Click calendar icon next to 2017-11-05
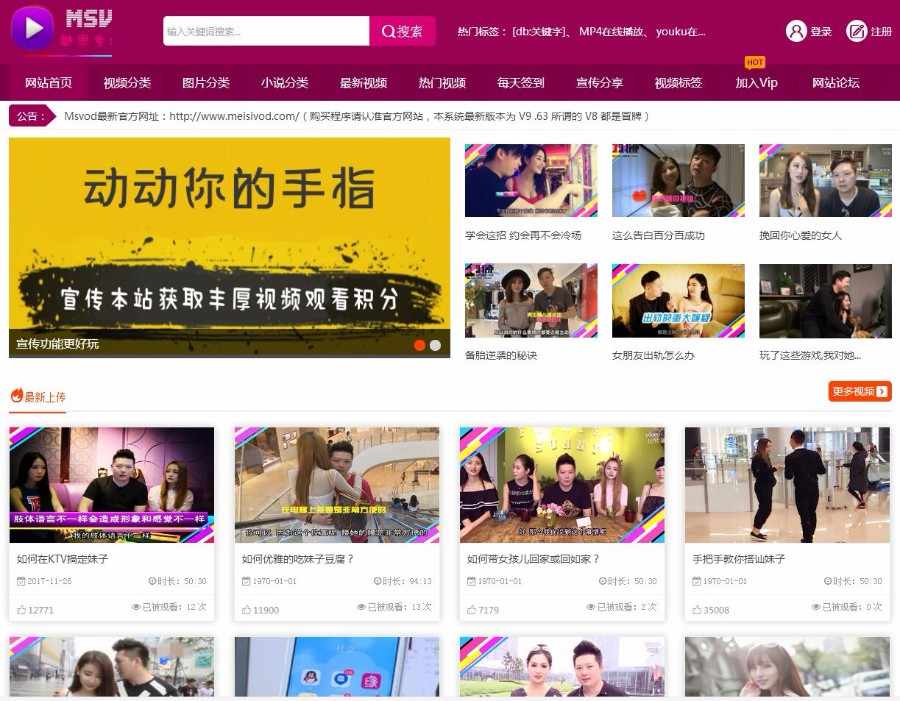 point(21,581)
